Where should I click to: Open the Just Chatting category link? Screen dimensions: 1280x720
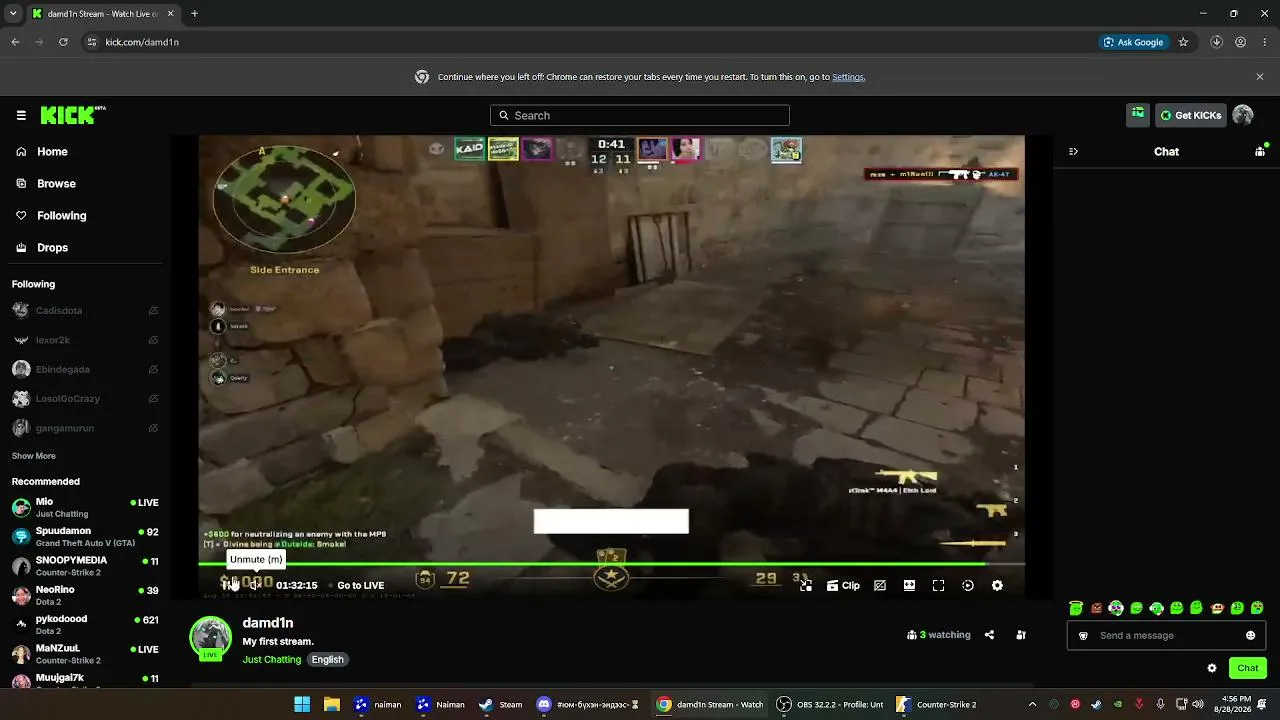coord(272,660)
